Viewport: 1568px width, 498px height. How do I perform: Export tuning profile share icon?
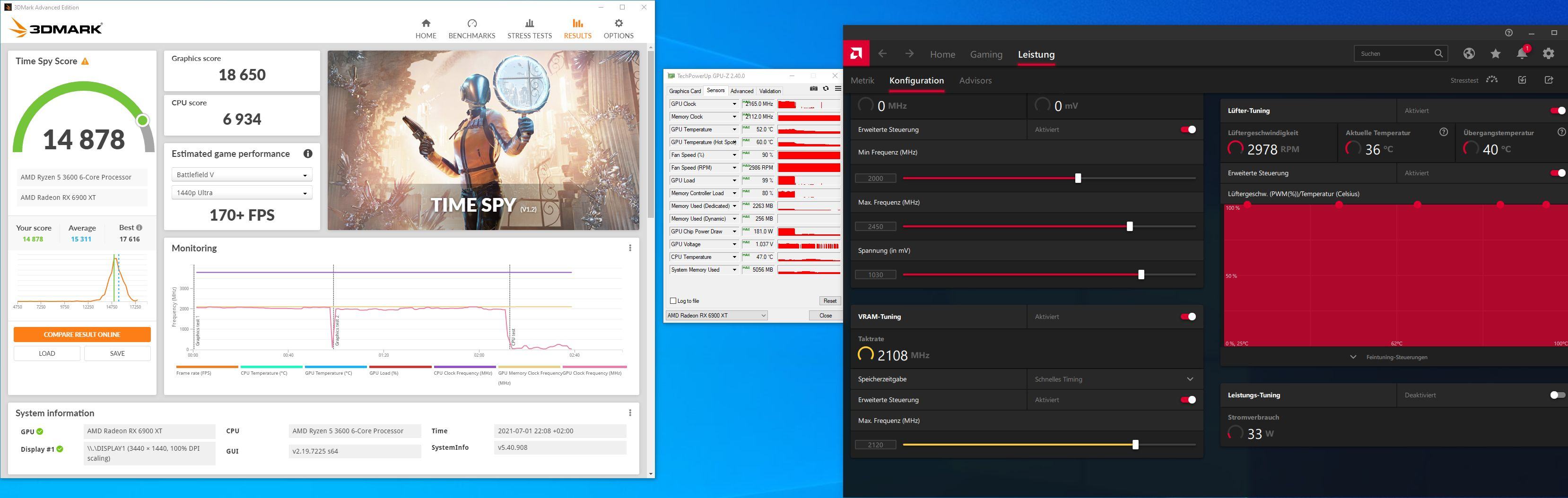click(1549, 80)
